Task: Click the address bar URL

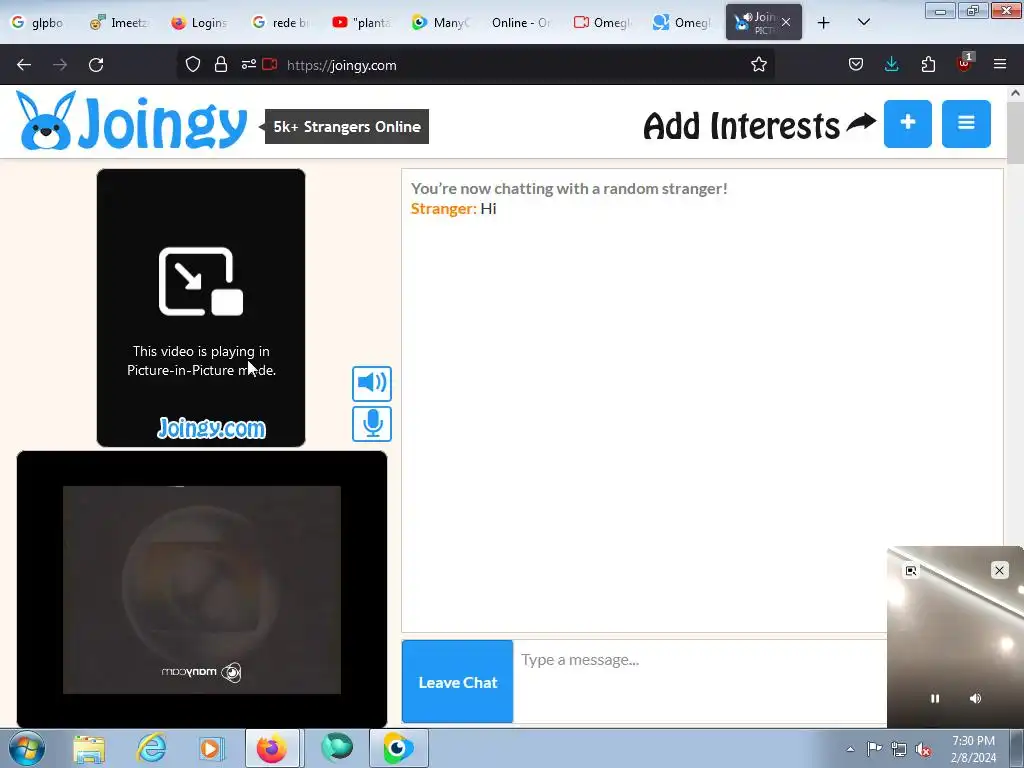Action: point(342,65)
